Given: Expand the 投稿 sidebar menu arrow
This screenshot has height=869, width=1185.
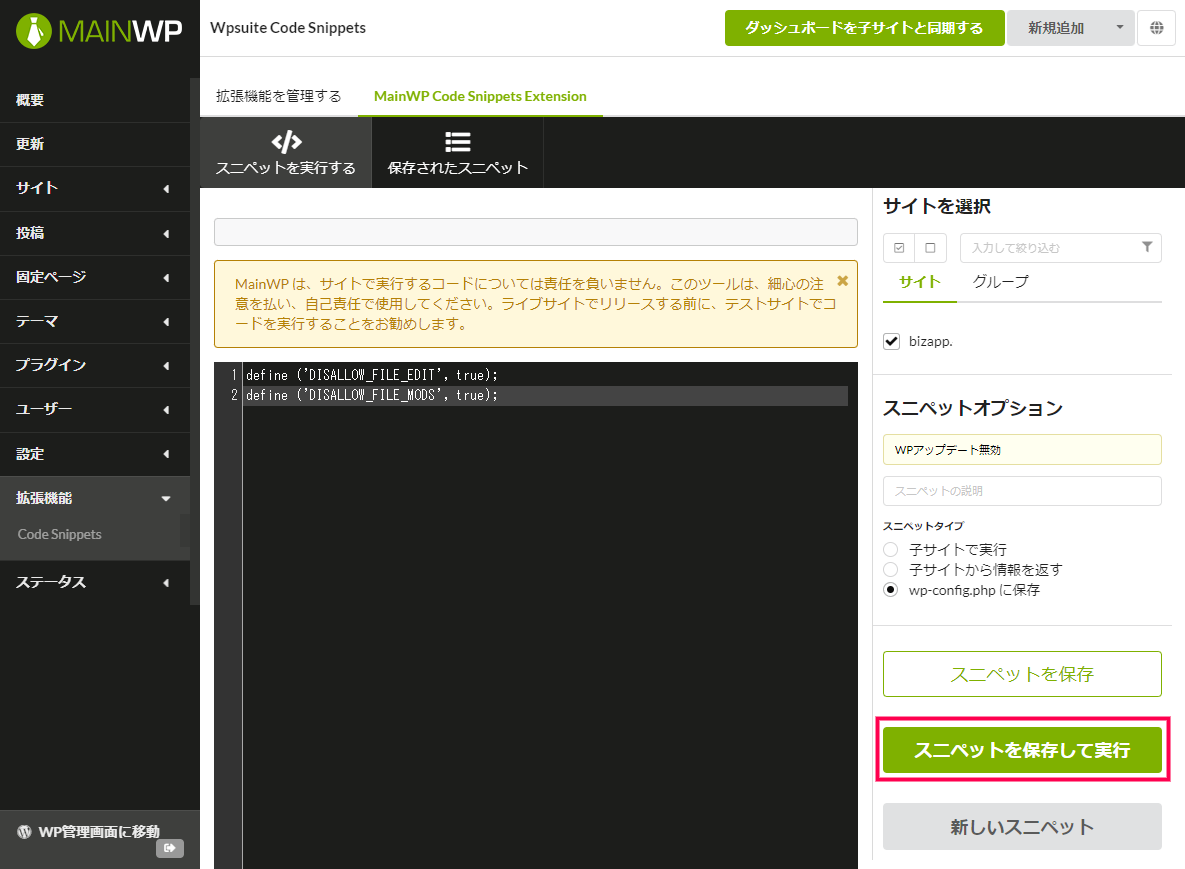Looking at the screenshot, I should [166, 233].
